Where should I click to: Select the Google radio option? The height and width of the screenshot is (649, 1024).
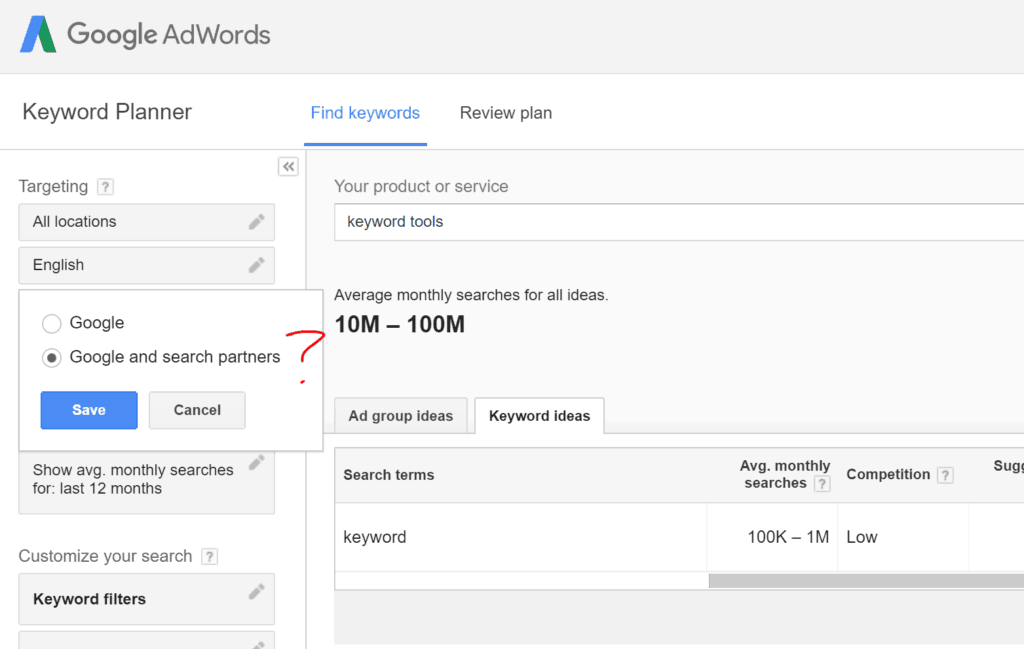coord(52,323)
